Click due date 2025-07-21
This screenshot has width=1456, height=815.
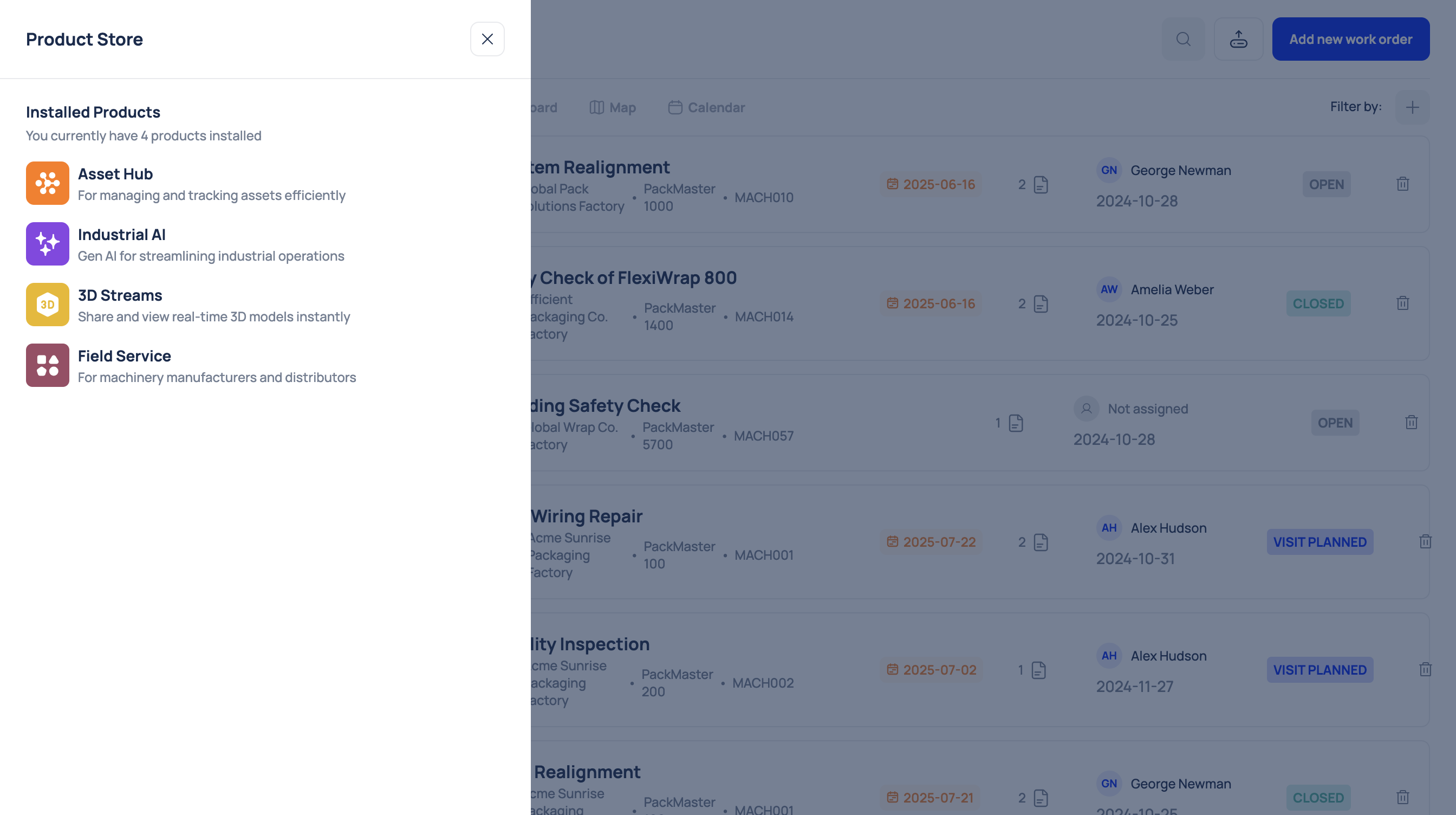coord(931,798)
